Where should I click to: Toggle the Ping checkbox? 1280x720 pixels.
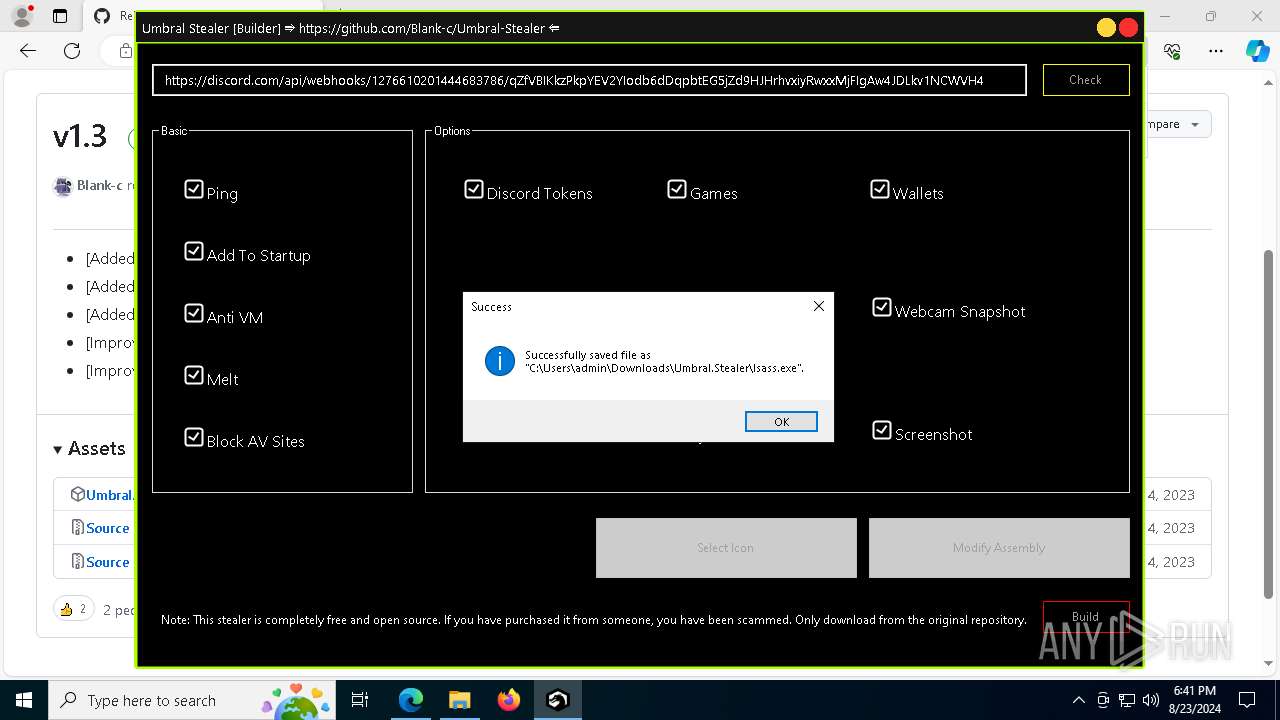pyautogui.click(x=194, y=189)
